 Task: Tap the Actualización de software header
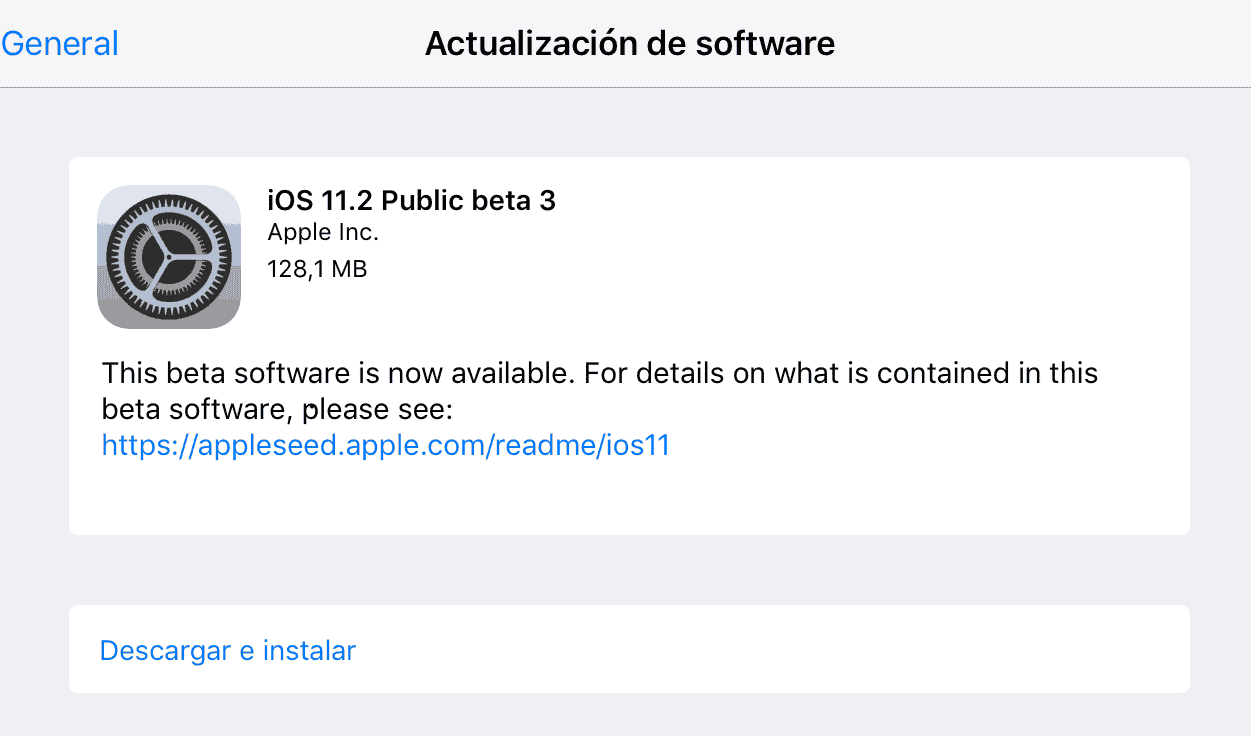coord(630,43)
